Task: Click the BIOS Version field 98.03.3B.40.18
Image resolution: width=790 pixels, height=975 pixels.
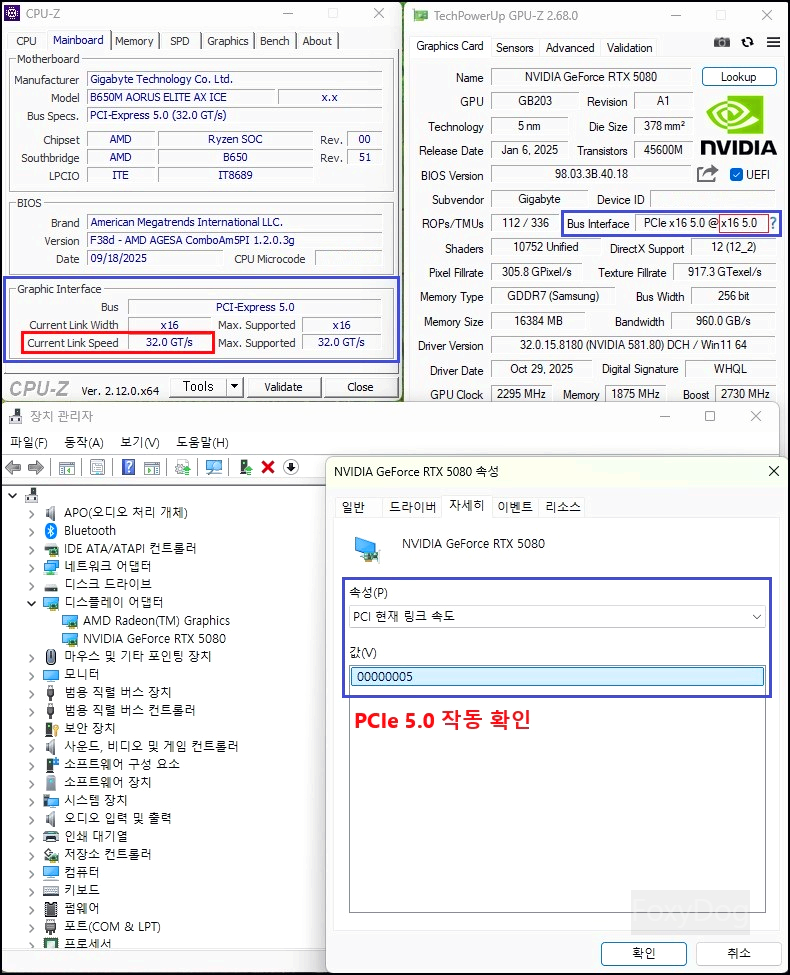Action: click(x=591, y=174)
